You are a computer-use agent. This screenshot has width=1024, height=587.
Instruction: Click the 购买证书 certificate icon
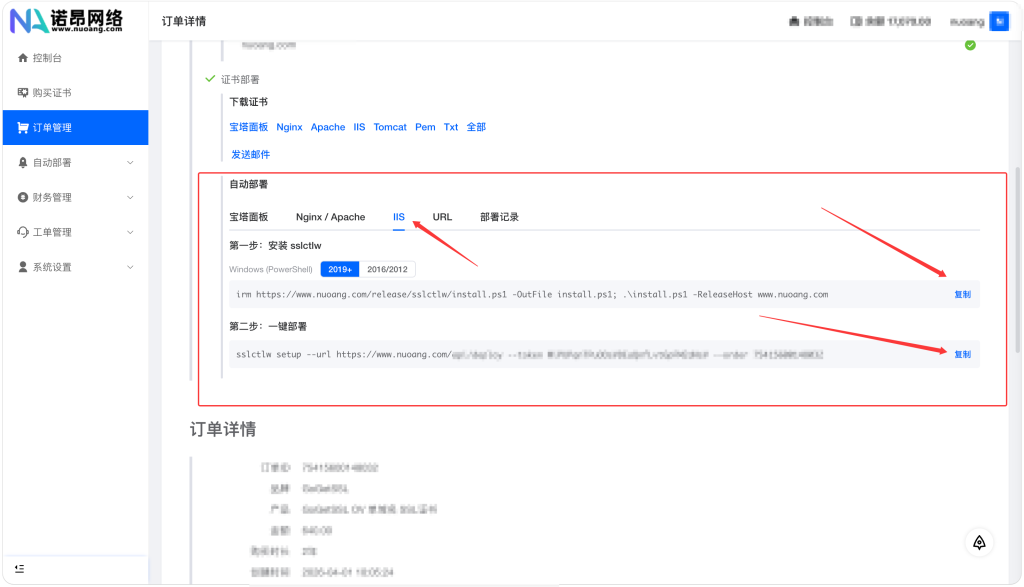click(23, 93)
